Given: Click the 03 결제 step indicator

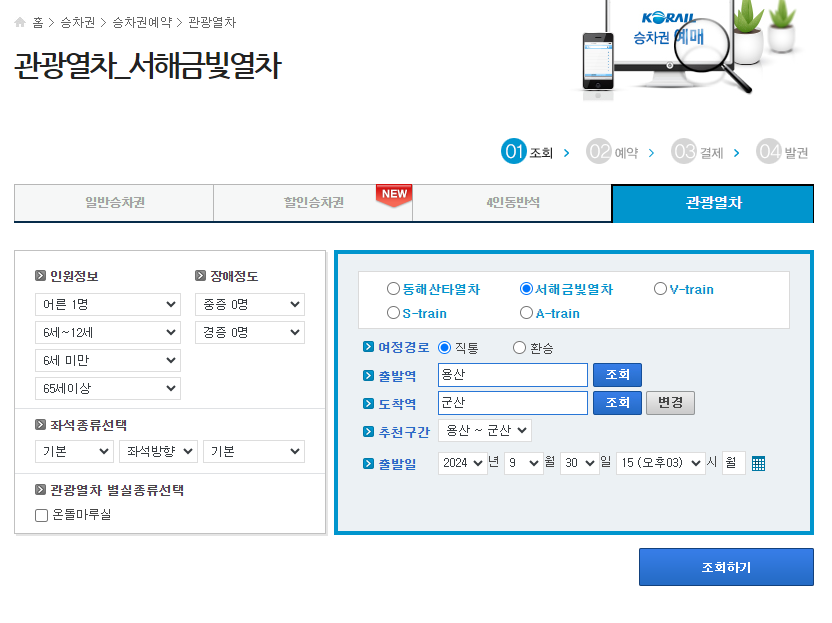Looking at the screenshot, I should point(697,152).
